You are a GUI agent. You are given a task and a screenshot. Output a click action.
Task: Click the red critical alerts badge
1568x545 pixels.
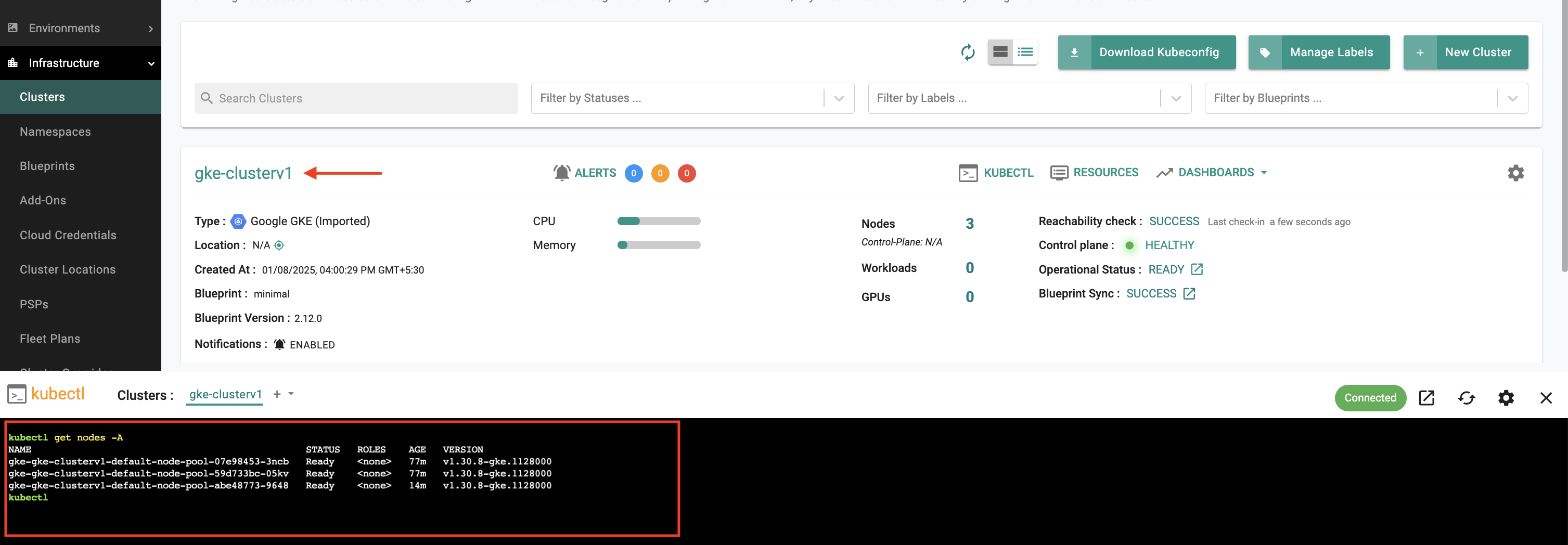687,173
